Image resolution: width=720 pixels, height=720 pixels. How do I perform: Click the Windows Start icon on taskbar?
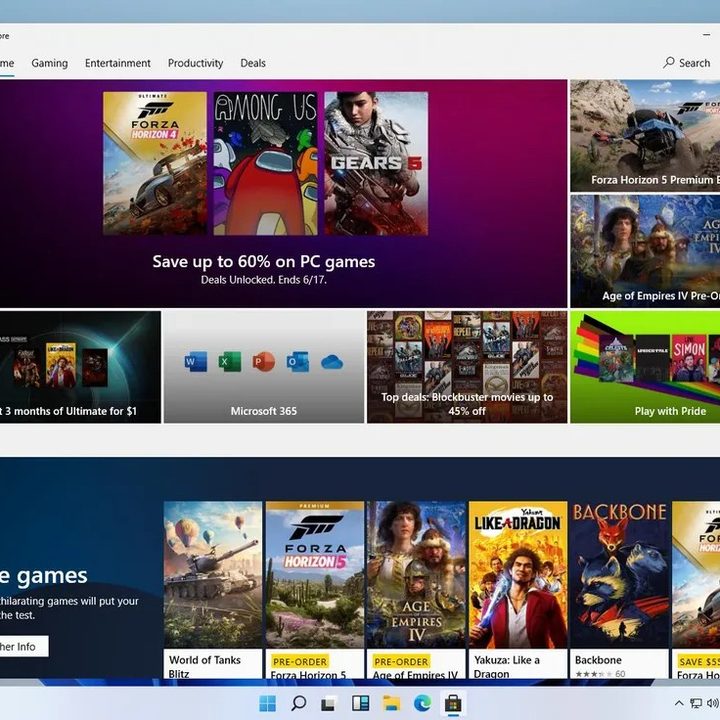pos(267,703)
